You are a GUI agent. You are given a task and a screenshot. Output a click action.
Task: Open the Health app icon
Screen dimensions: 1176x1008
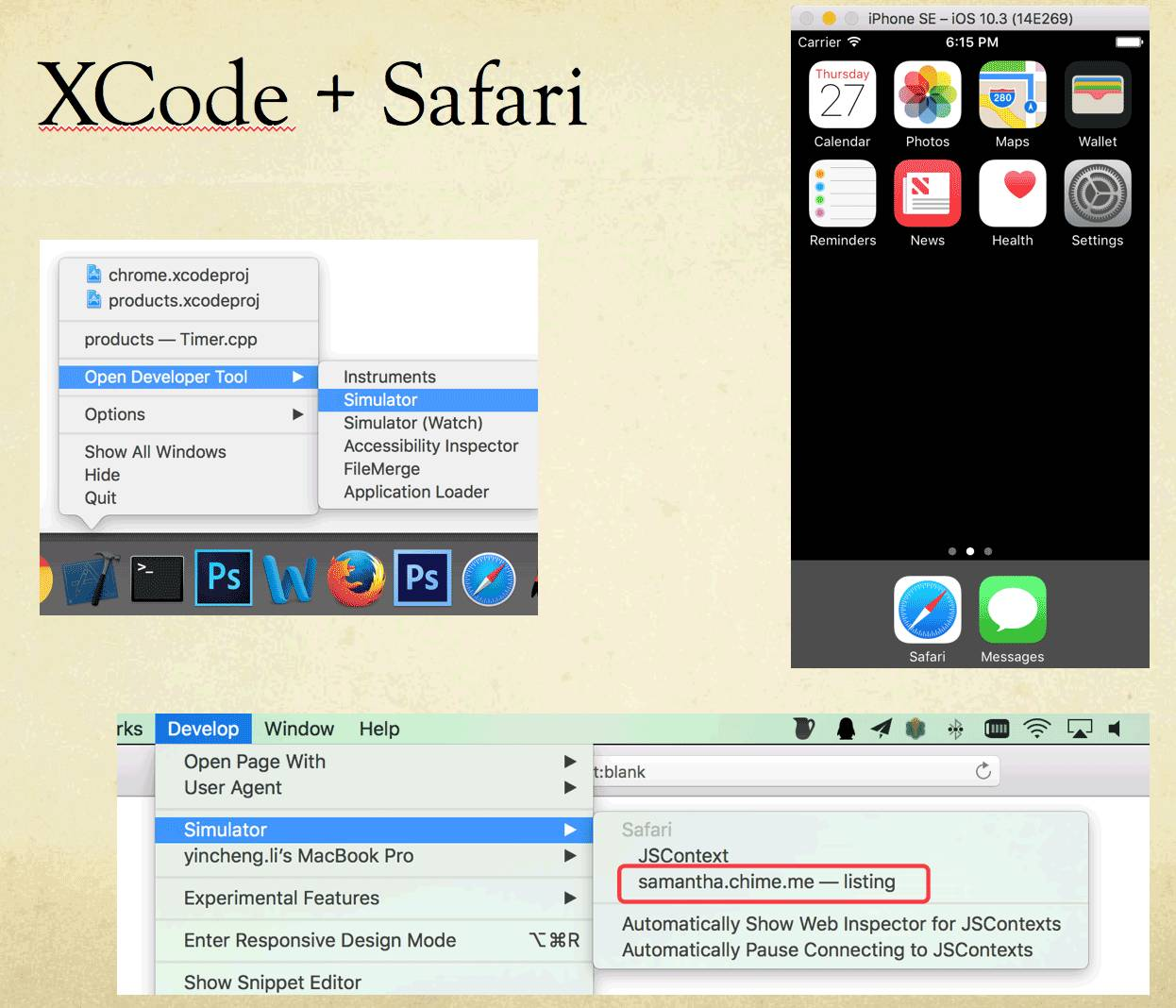pos(1013,193)
